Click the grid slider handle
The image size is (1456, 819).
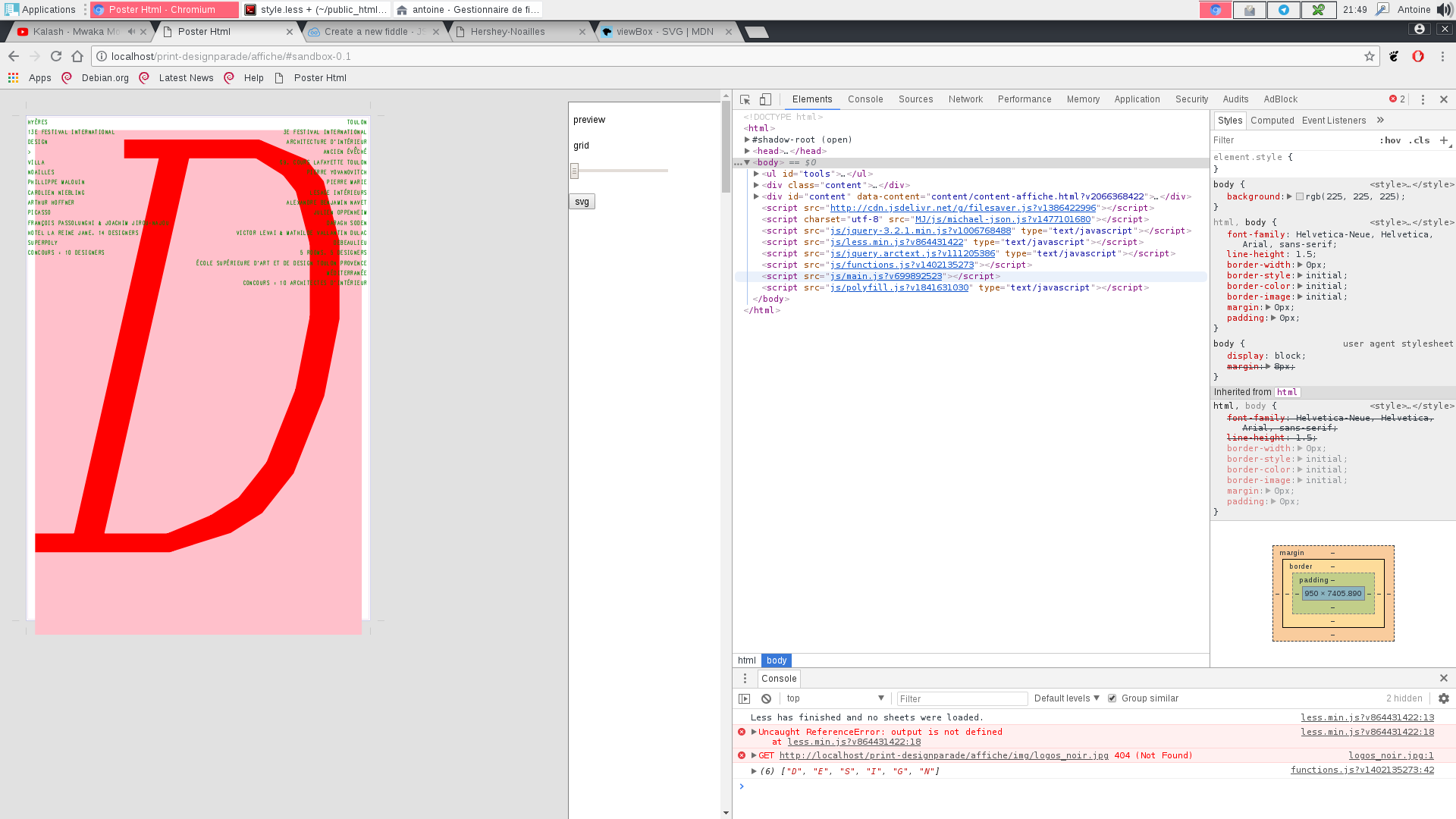click(574, 171)
